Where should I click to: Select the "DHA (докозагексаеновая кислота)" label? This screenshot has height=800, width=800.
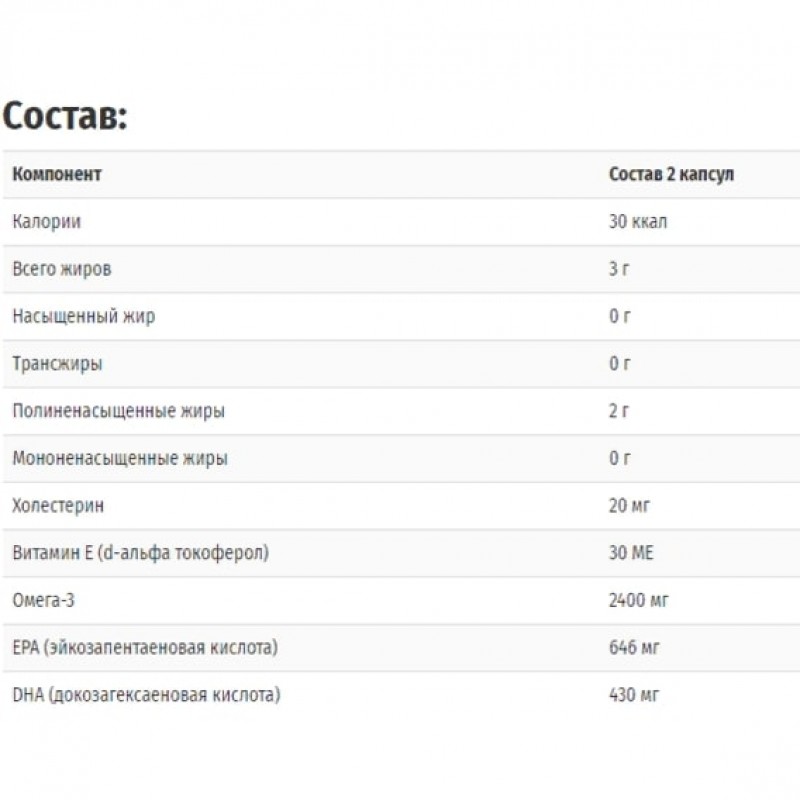[x=146, y=695]
